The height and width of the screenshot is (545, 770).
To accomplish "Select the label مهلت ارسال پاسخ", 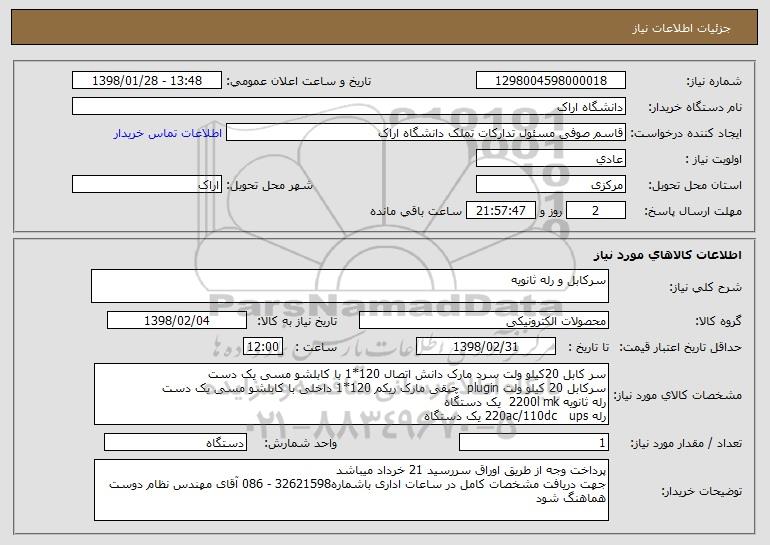I will [x=693, y=211].
